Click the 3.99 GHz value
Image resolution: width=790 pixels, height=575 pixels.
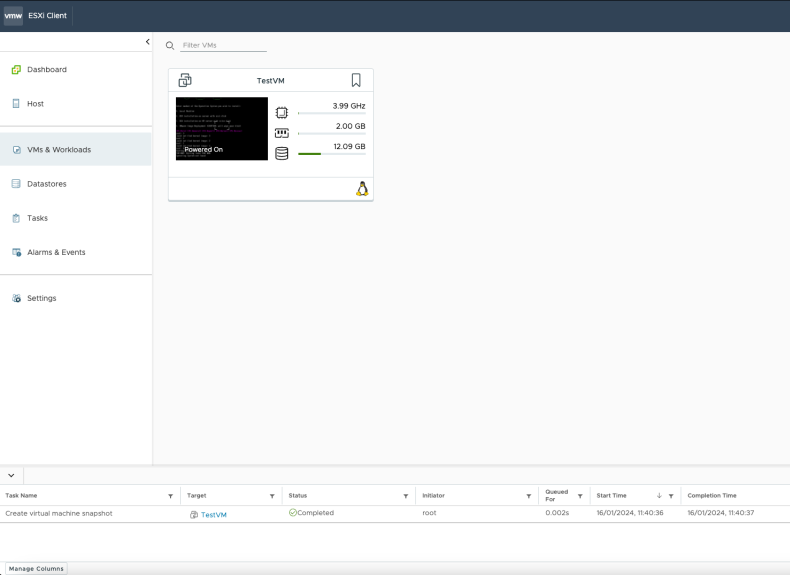(x=349, y=106)
